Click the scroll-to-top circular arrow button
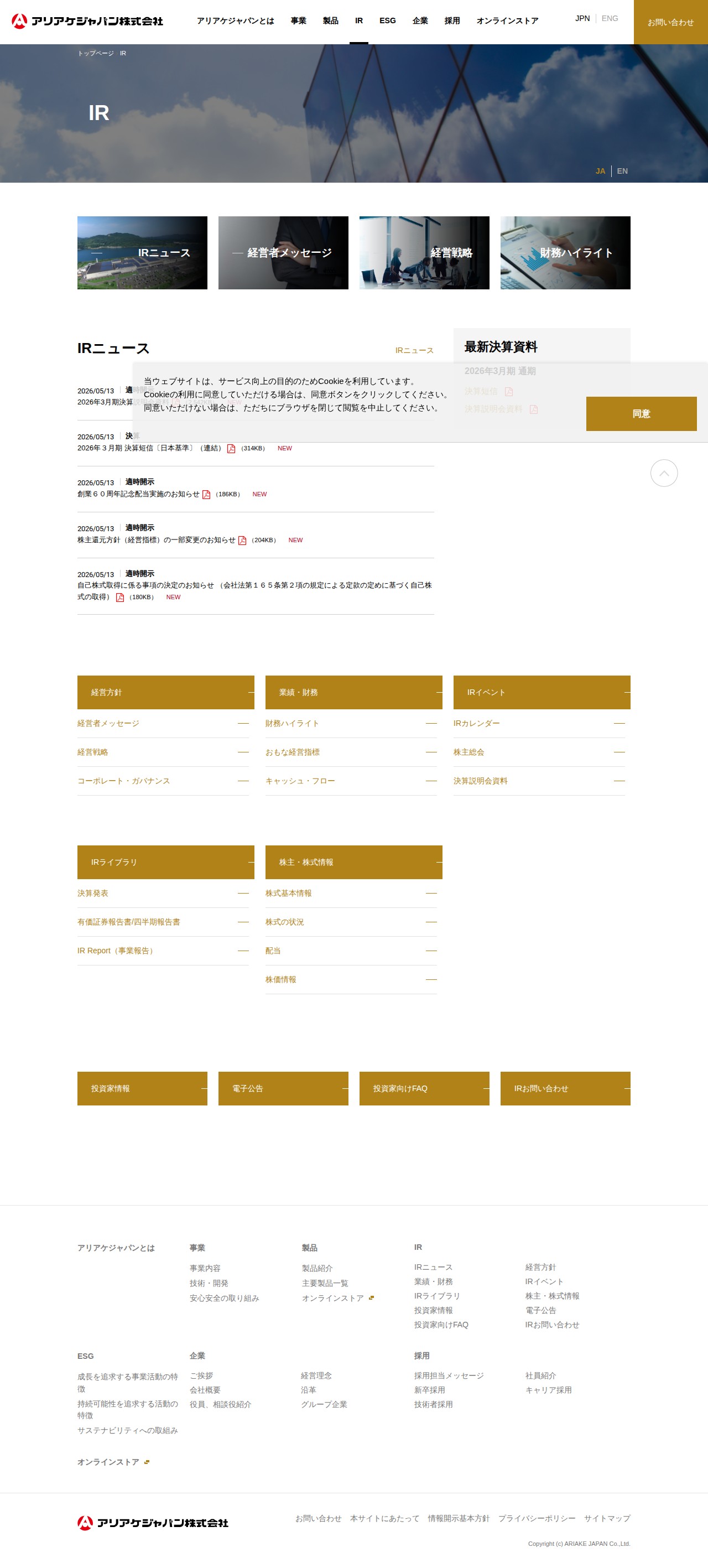This screenshot has width=708, height=1568. tap(664, 473)
